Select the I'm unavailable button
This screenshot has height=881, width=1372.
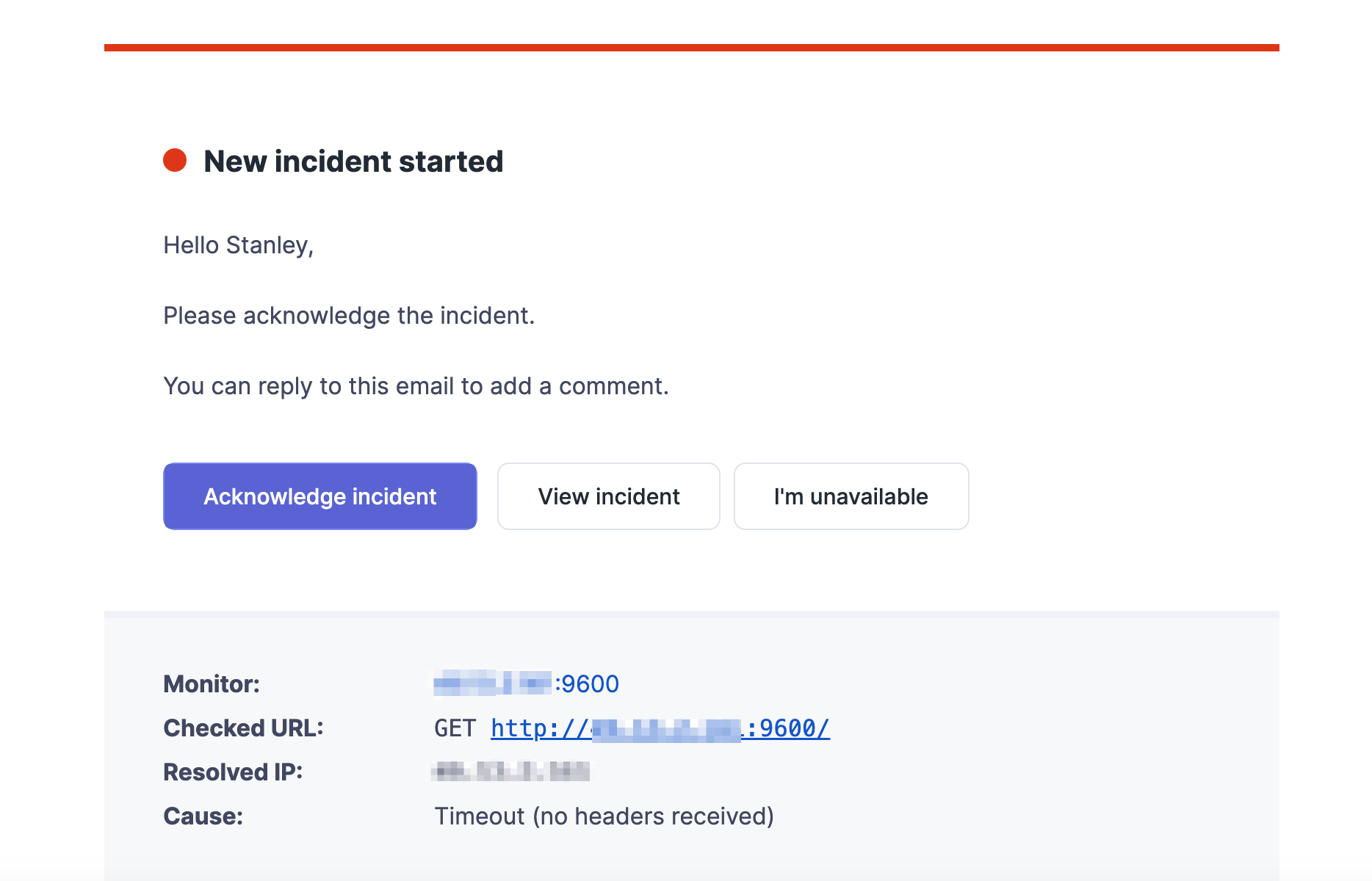[x=851, y=496]
